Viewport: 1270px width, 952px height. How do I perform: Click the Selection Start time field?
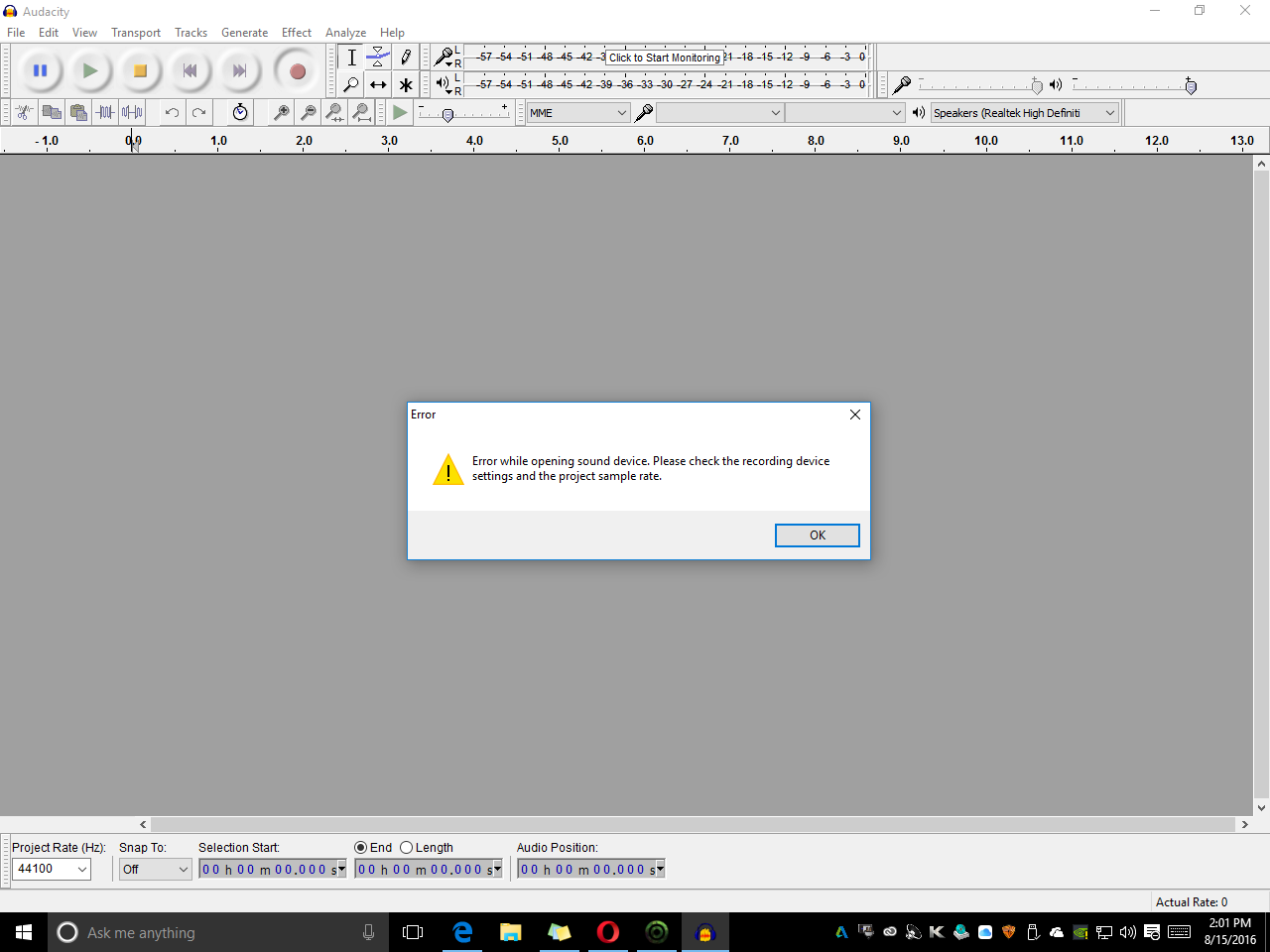(x=273, y=870)
